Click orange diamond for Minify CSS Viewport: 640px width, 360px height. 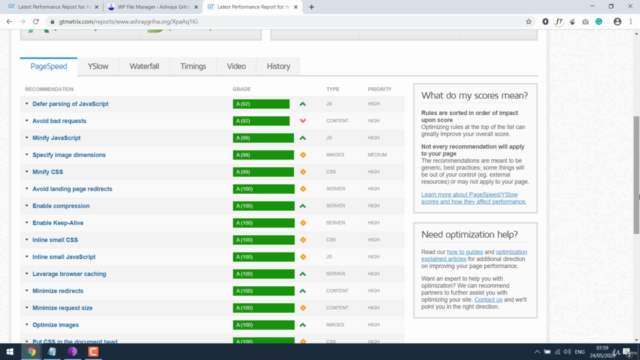303,172
